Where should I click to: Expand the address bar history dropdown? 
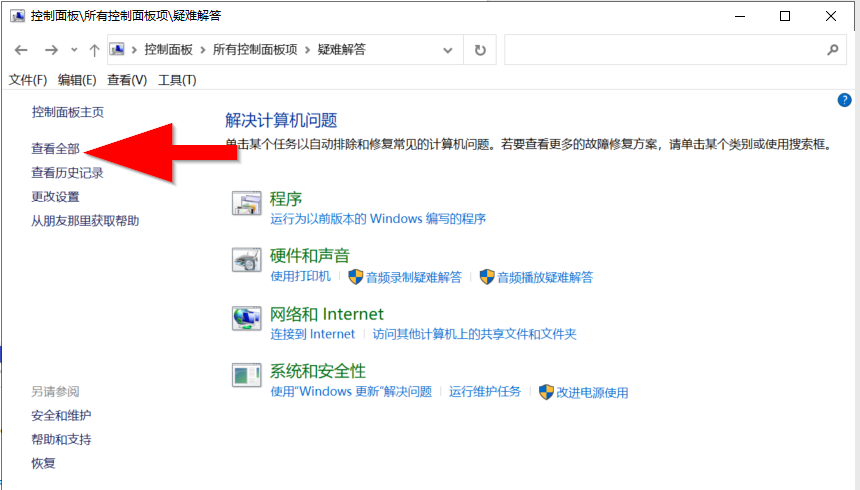(x=448, y=50)
